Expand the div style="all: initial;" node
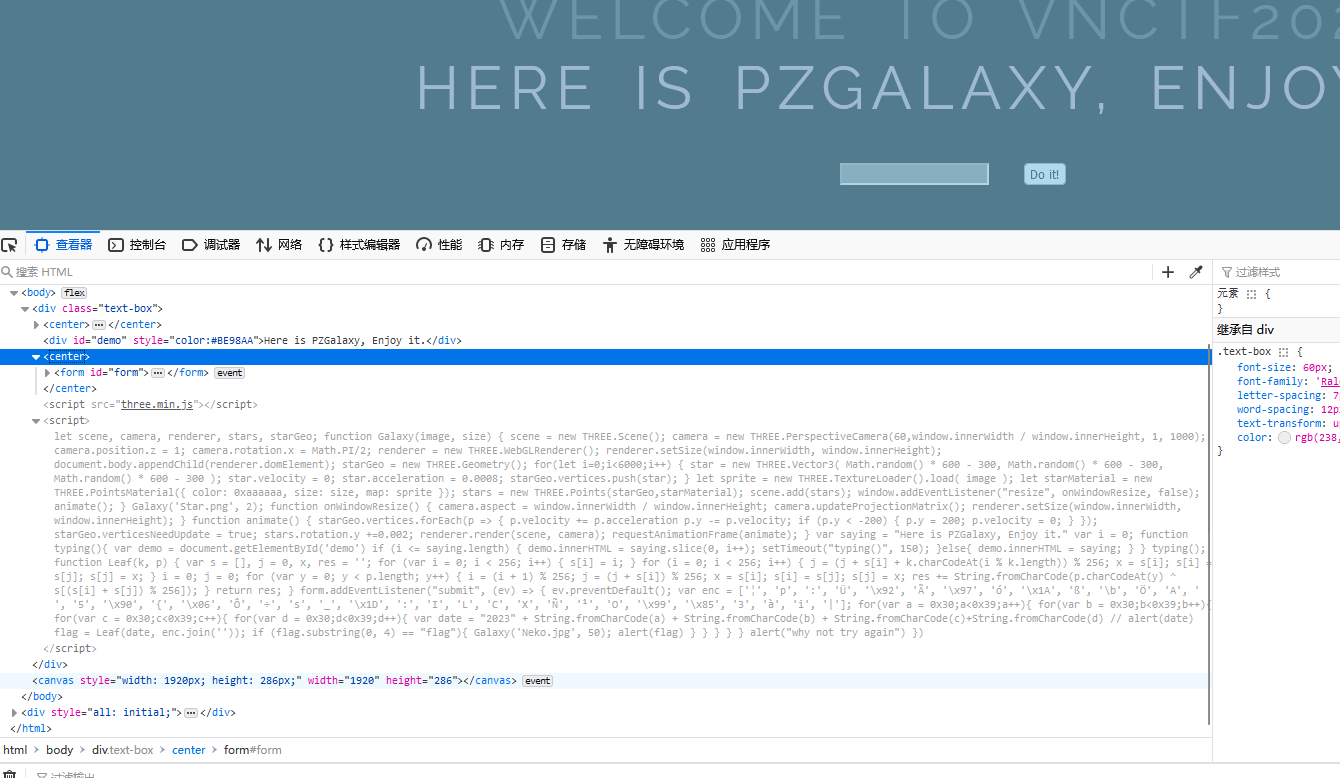Image resolution: width=1340 pixels, height=778 pixels. 14,713
